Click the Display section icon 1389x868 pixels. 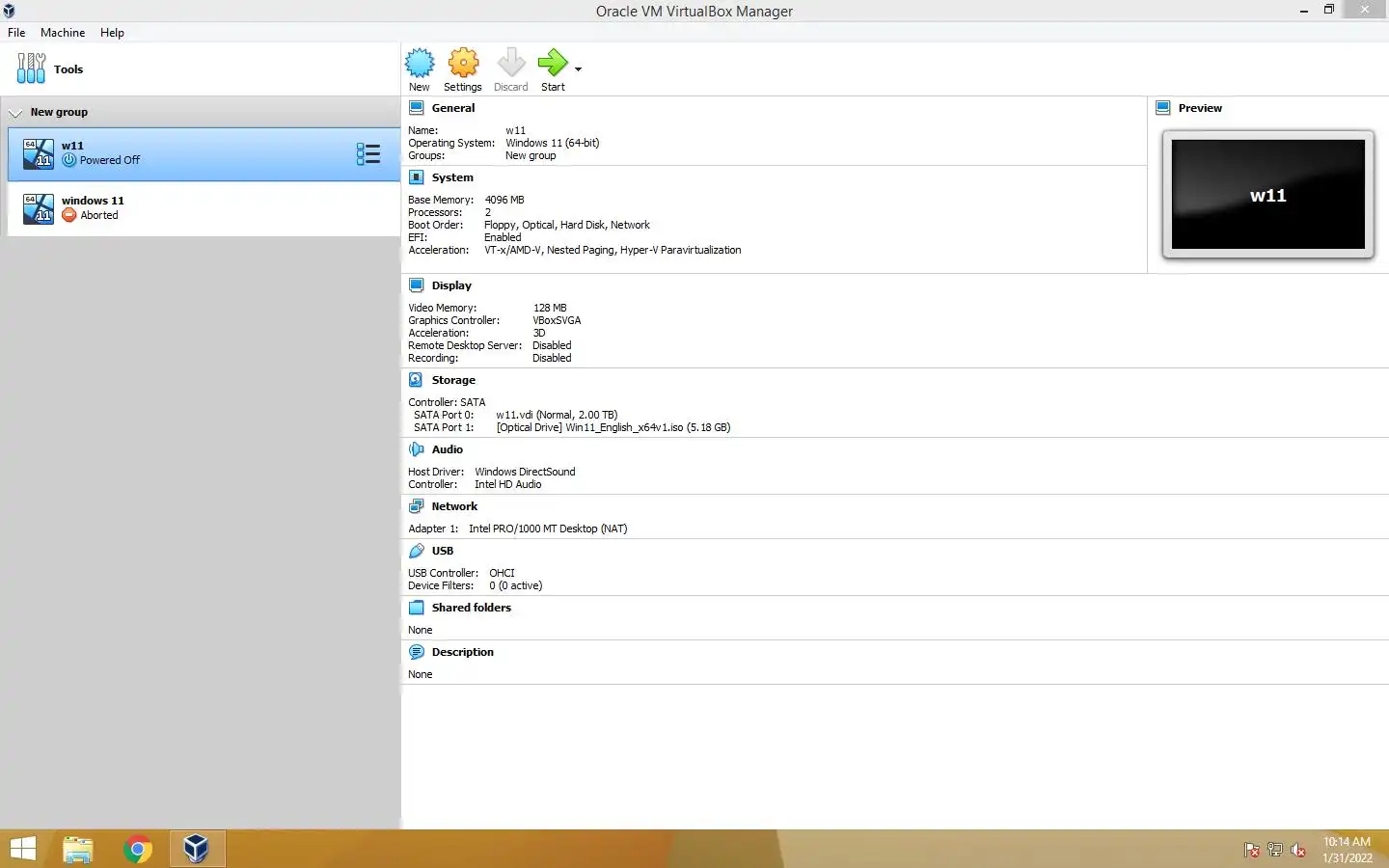[x=417, y=285]
